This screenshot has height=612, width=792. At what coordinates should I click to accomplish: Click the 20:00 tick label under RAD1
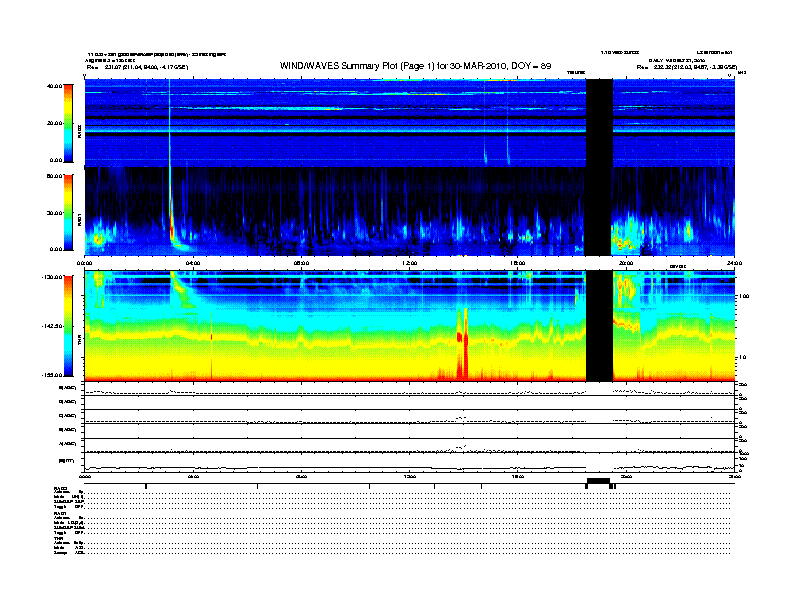point(626,263)
